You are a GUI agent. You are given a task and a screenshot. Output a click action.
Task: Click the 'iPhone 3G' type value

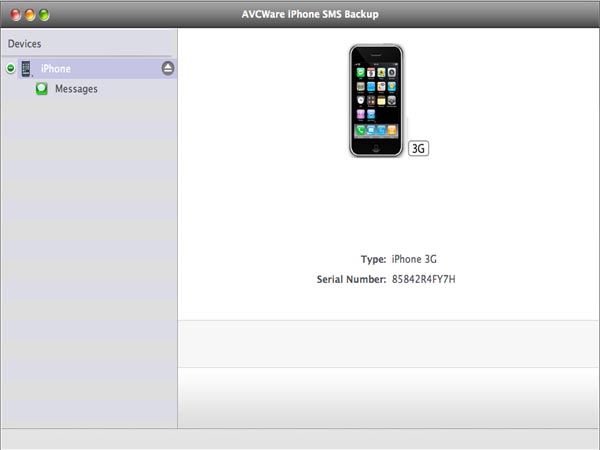[414, 259]
